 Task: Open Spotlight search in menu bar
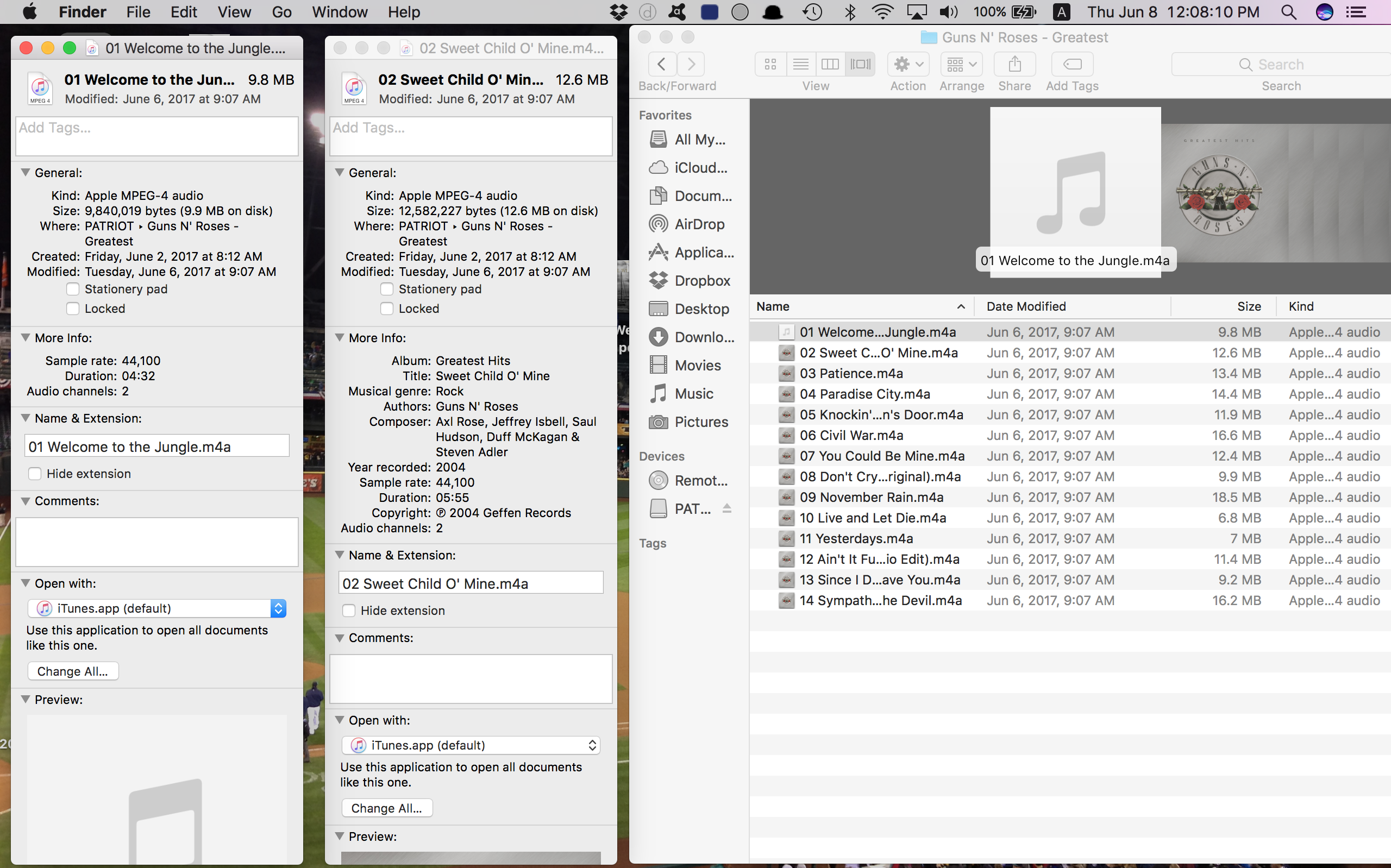coord(1289,12)
